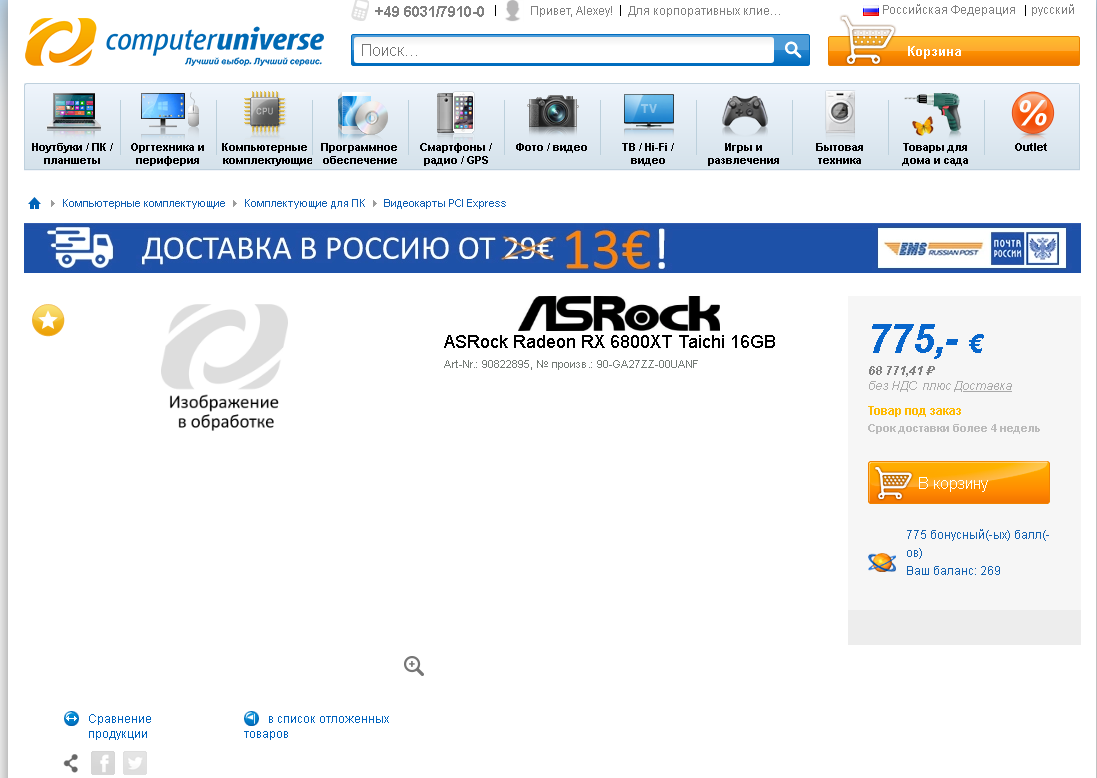Click the computeruniverse logo
This screenshot has height=778, width=1097.
pyautogui.click(x=175, y=42)
